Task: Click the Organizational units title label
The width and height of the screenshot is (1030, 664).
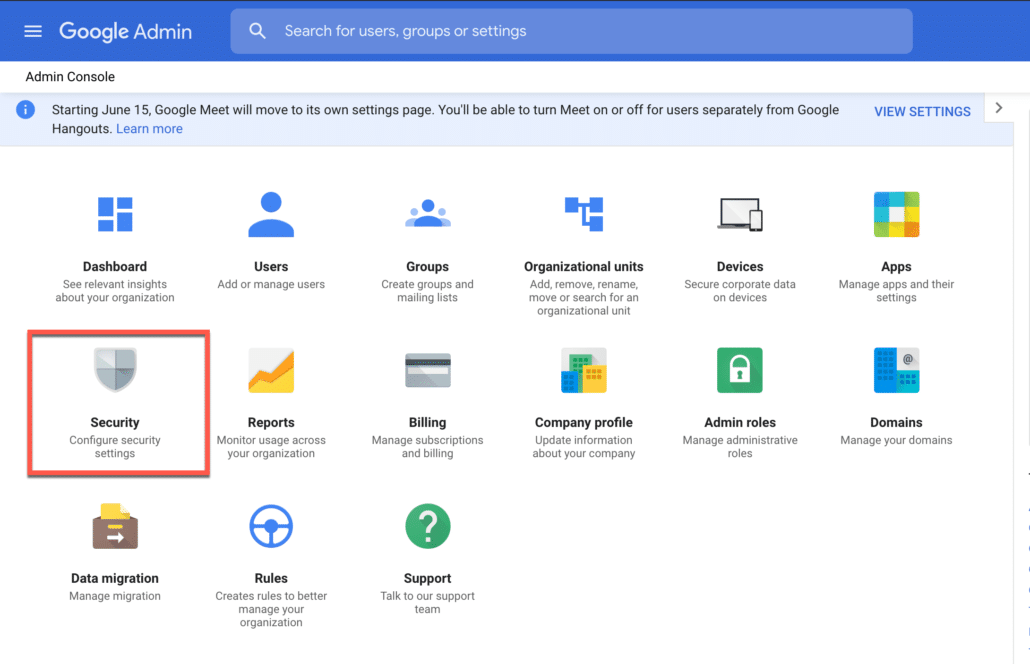Action: (x=584, y=267)
